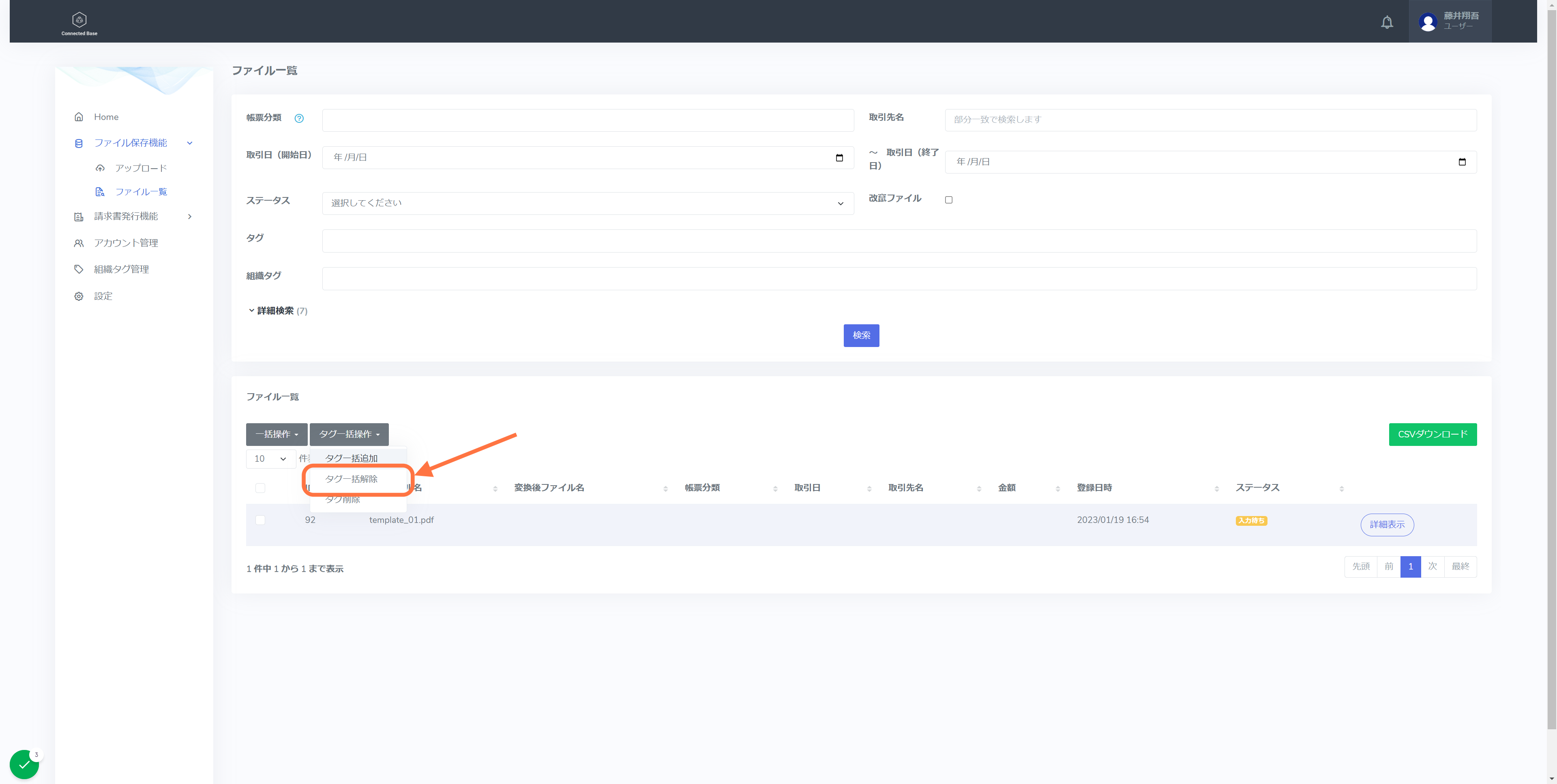Click the user avatar icon
The width and height of the screenshot is (1557, 784).
pos(1428,22)
